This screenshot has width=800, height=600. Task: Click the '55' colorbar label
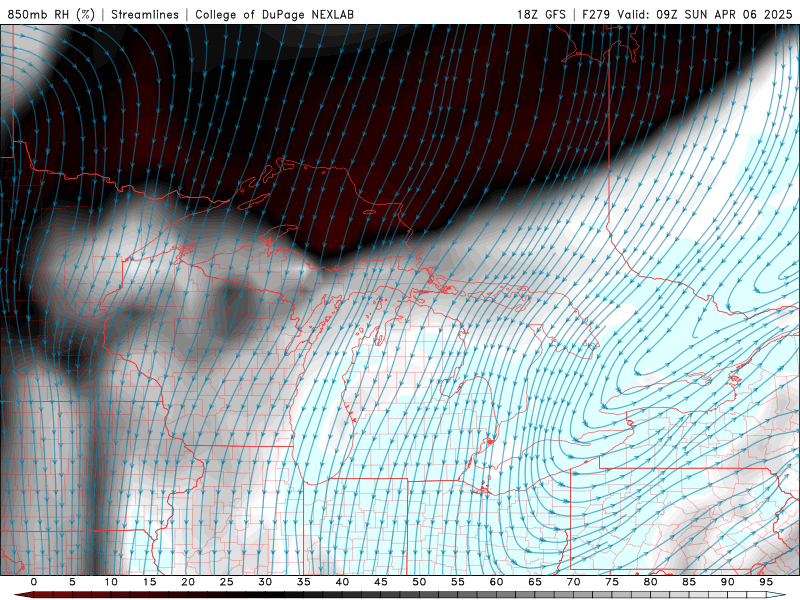[x=458, y=582]
